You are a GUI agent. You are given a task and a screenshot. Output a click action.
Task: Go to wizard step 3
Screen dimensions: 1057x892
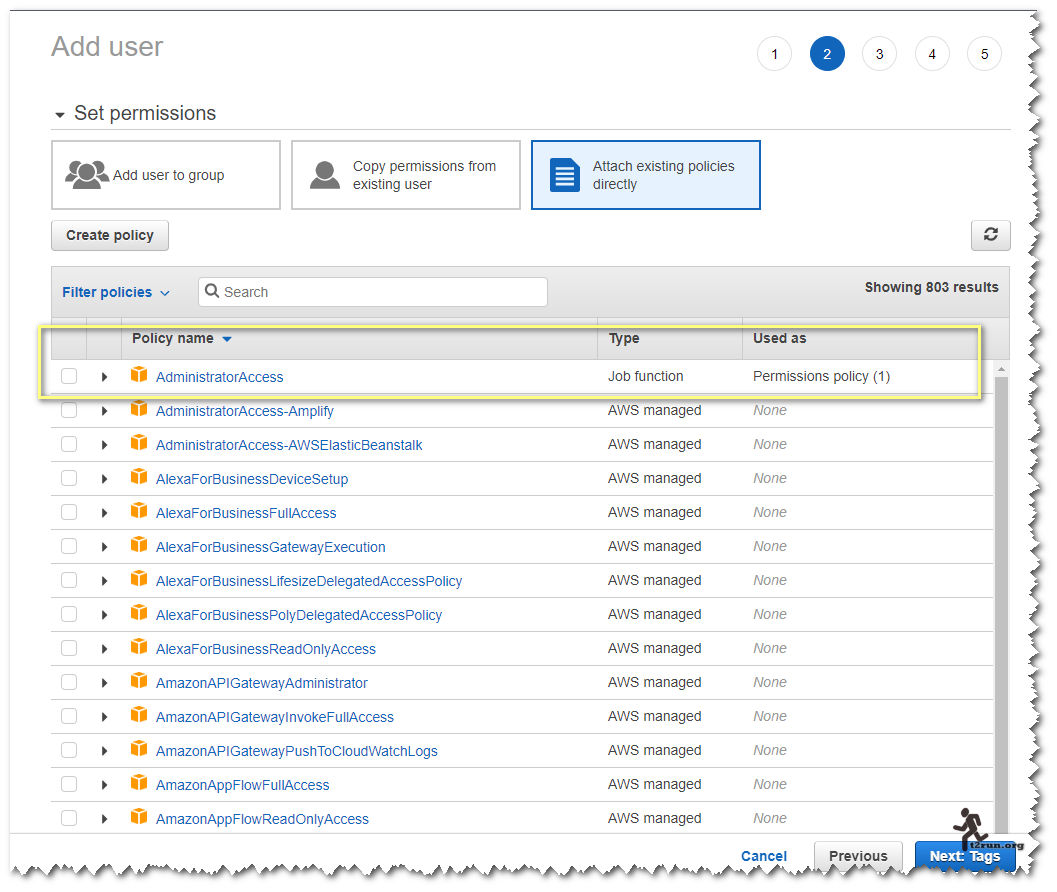[879, 54]
